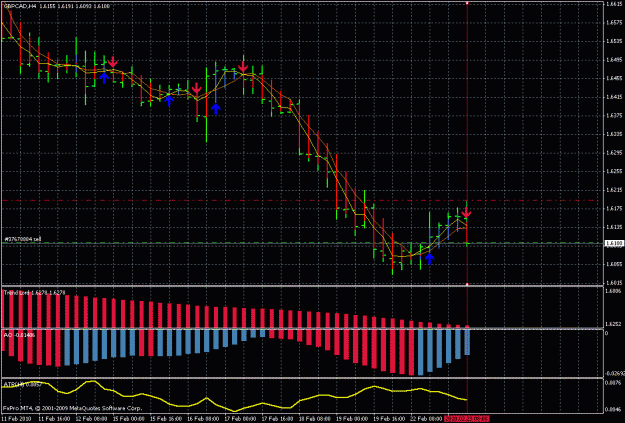
Task: Click the current price tag 1.6100
Action: coord(614,243)
